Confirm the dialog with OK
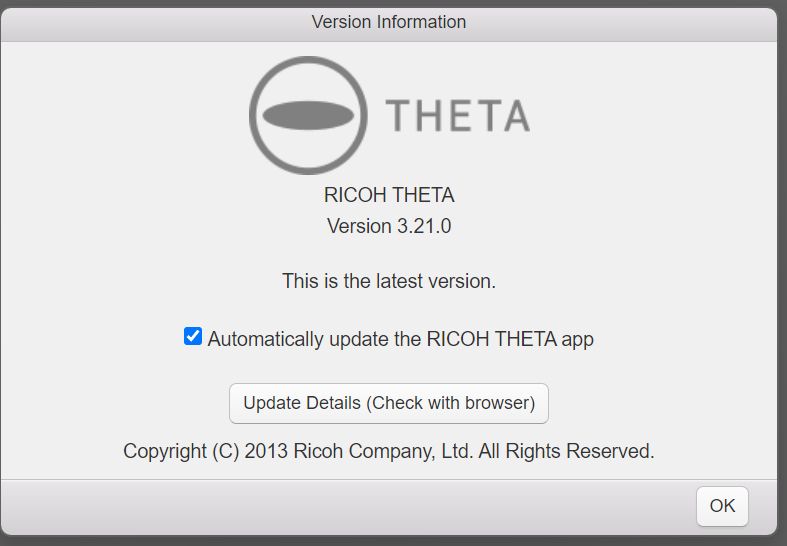Image resolution: width=787 pixels, height=546 pixels. [722, 506]
